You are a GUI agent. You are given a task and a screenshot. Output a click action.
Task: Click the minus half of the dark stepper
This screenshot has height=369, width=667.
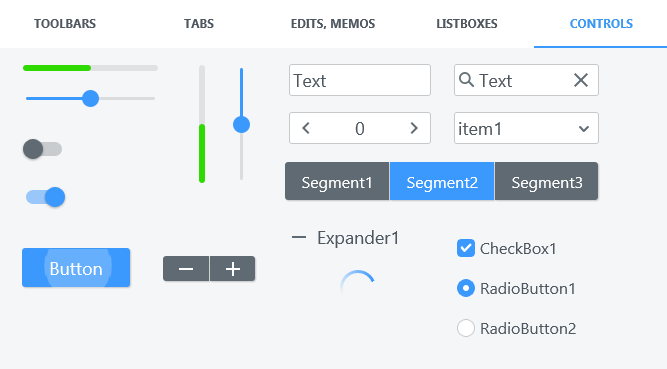[186, 269]
